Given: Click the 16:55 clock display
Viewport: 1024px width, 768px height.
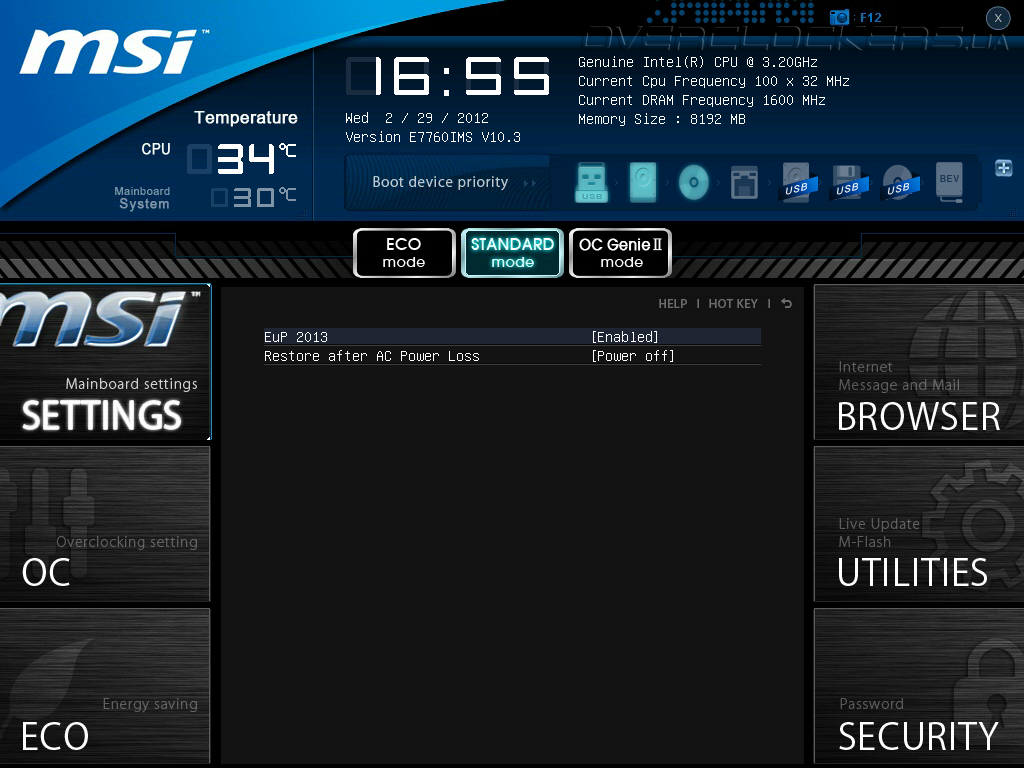Looking at the screenshot, I should point(448,76).
